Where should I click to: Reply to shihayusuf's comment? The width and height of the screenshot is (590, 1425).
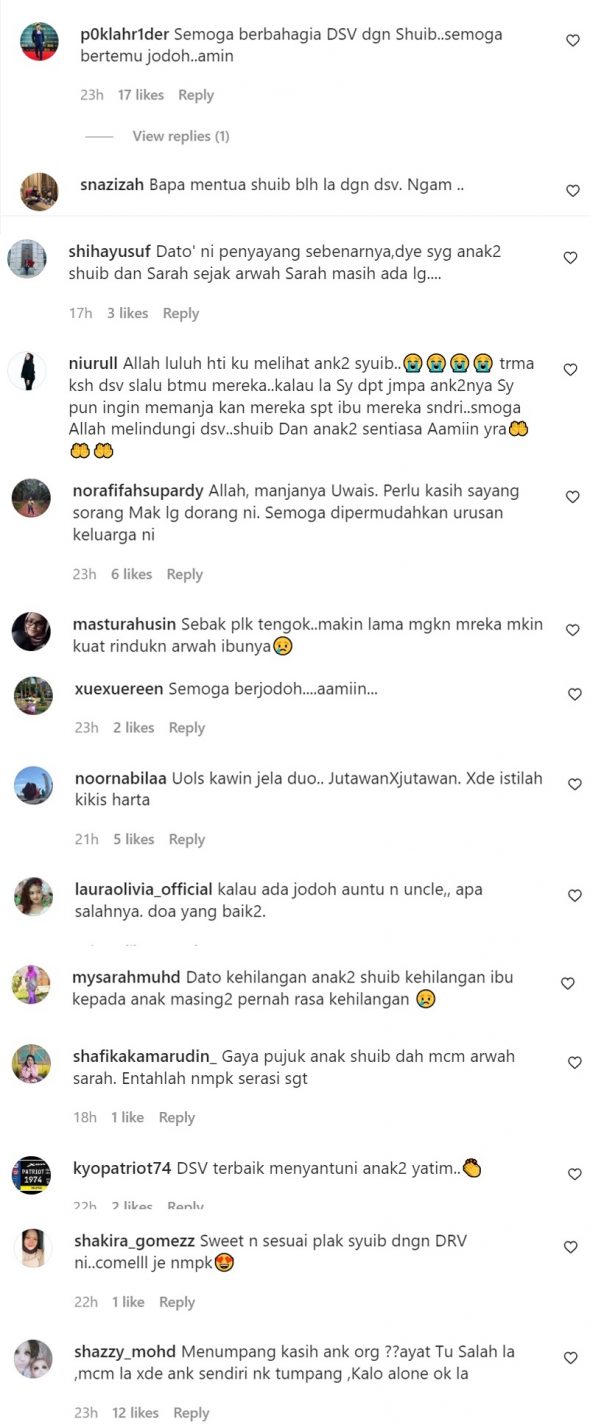point(181,313)
